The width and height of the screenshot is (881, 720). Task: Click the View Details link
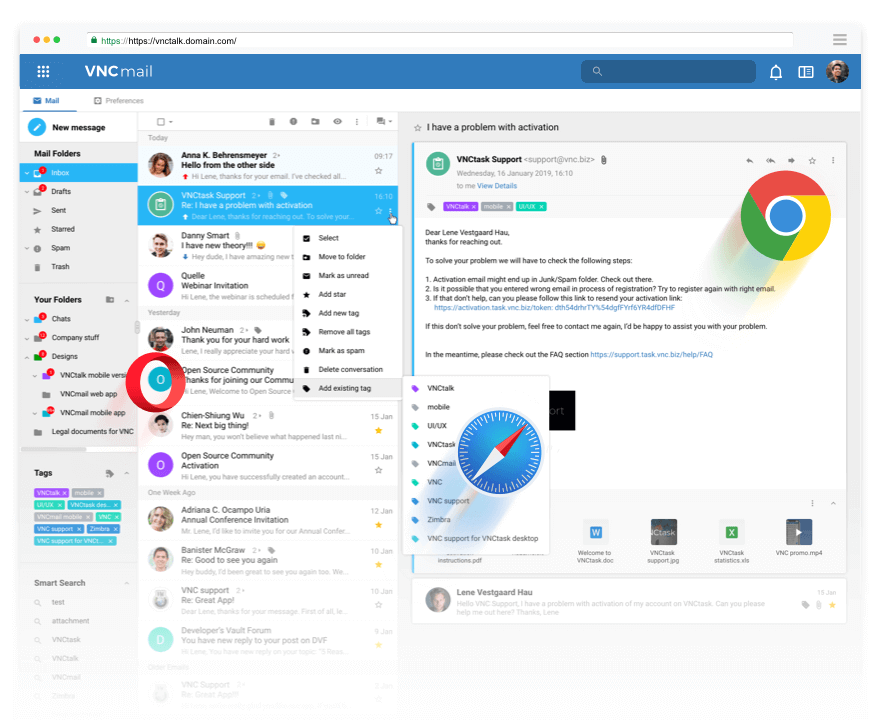click(497, 186)
